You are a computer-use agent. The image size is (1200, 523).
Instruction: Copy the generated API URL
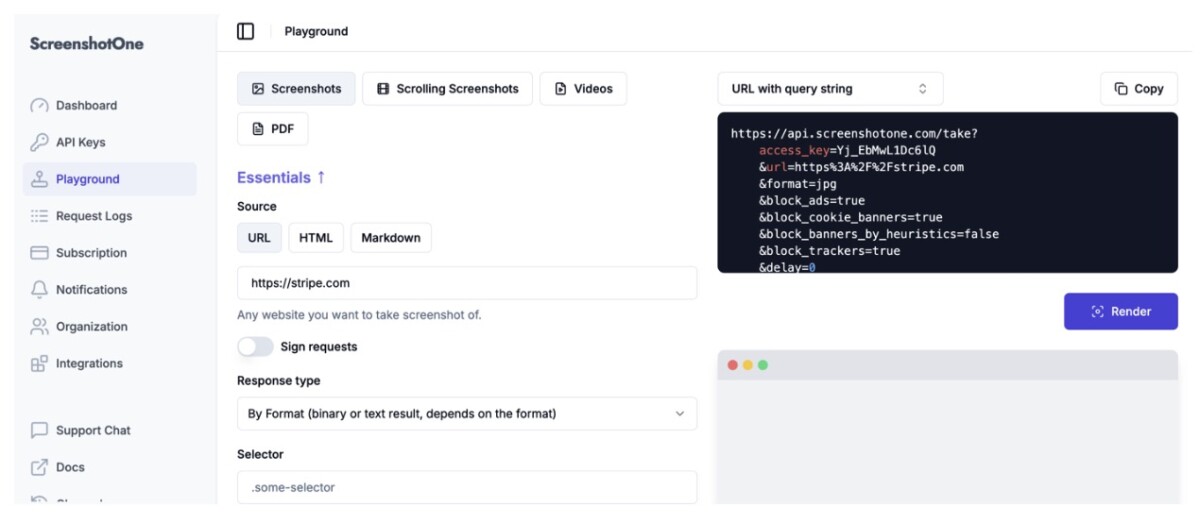[x=1138, y=89]
